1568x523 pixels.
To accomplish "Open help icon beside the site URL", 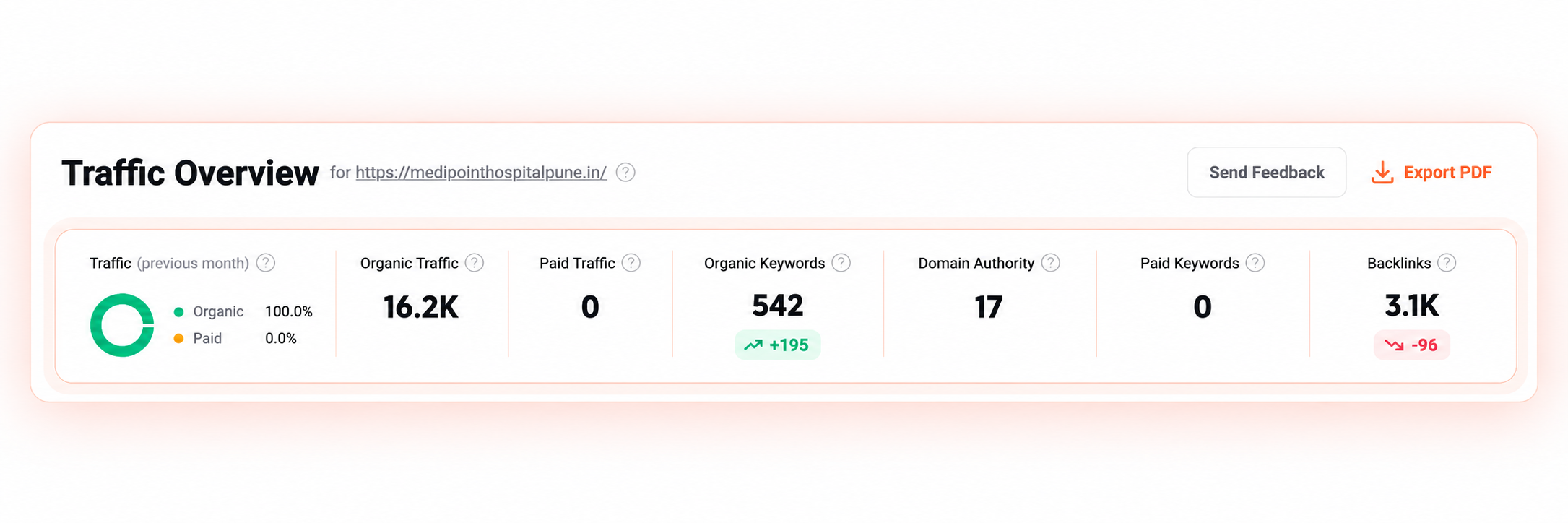I will 625,173.
